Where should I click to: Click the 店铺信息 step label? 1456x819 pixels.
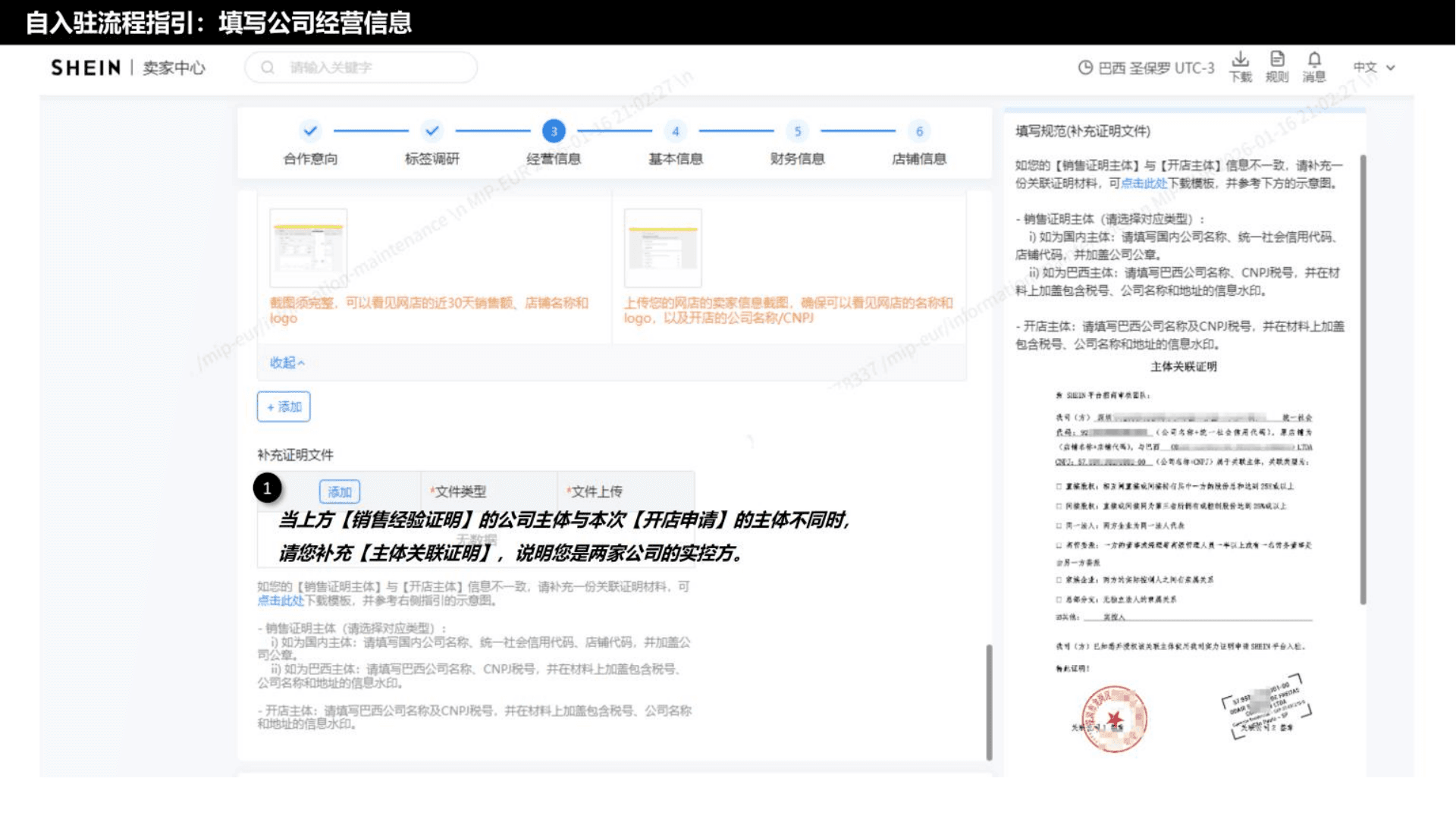coord(919,158)
